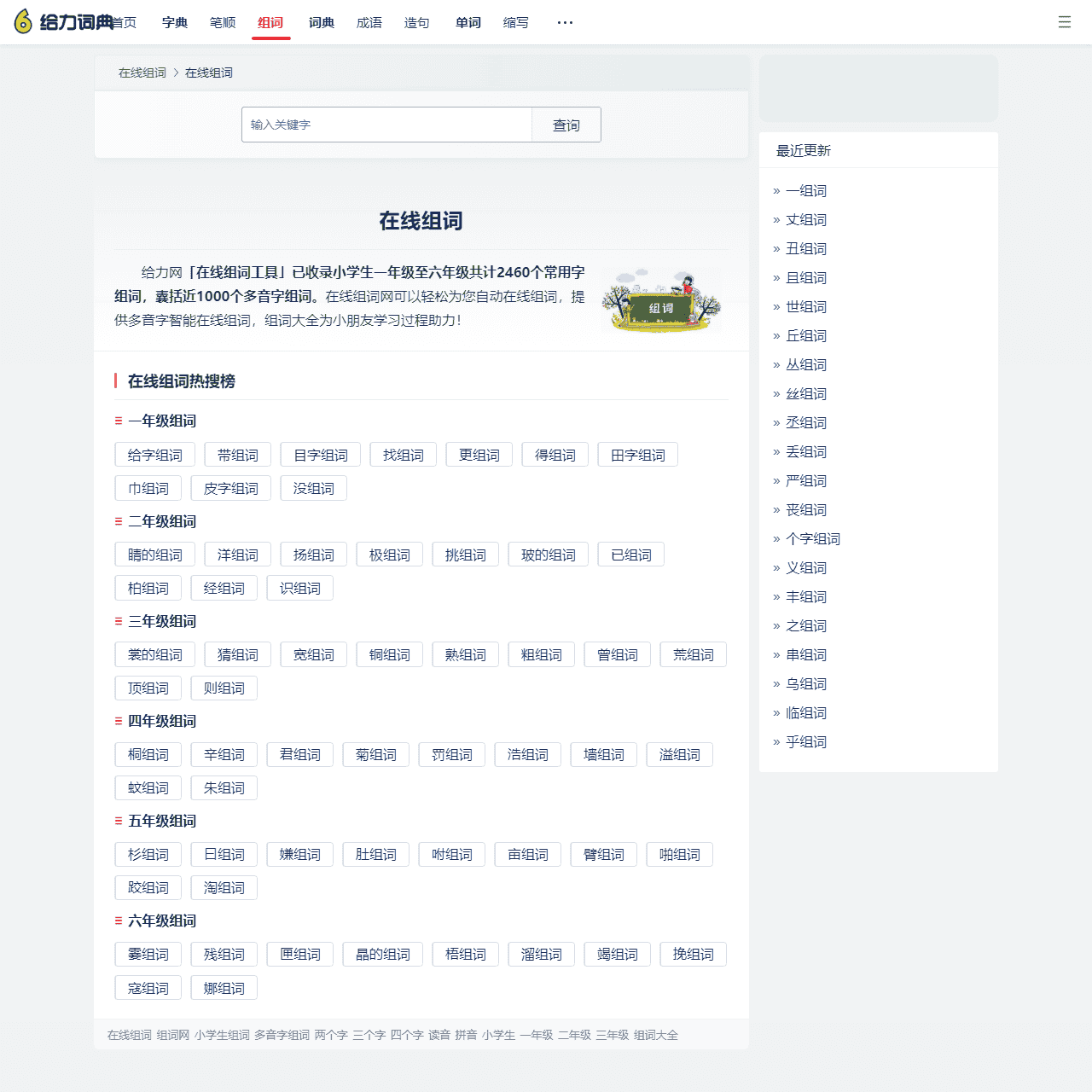This screenshot has width=1092, height=1092.
Task: Open the hamburger menu at top right
Action: (1064, 22)
